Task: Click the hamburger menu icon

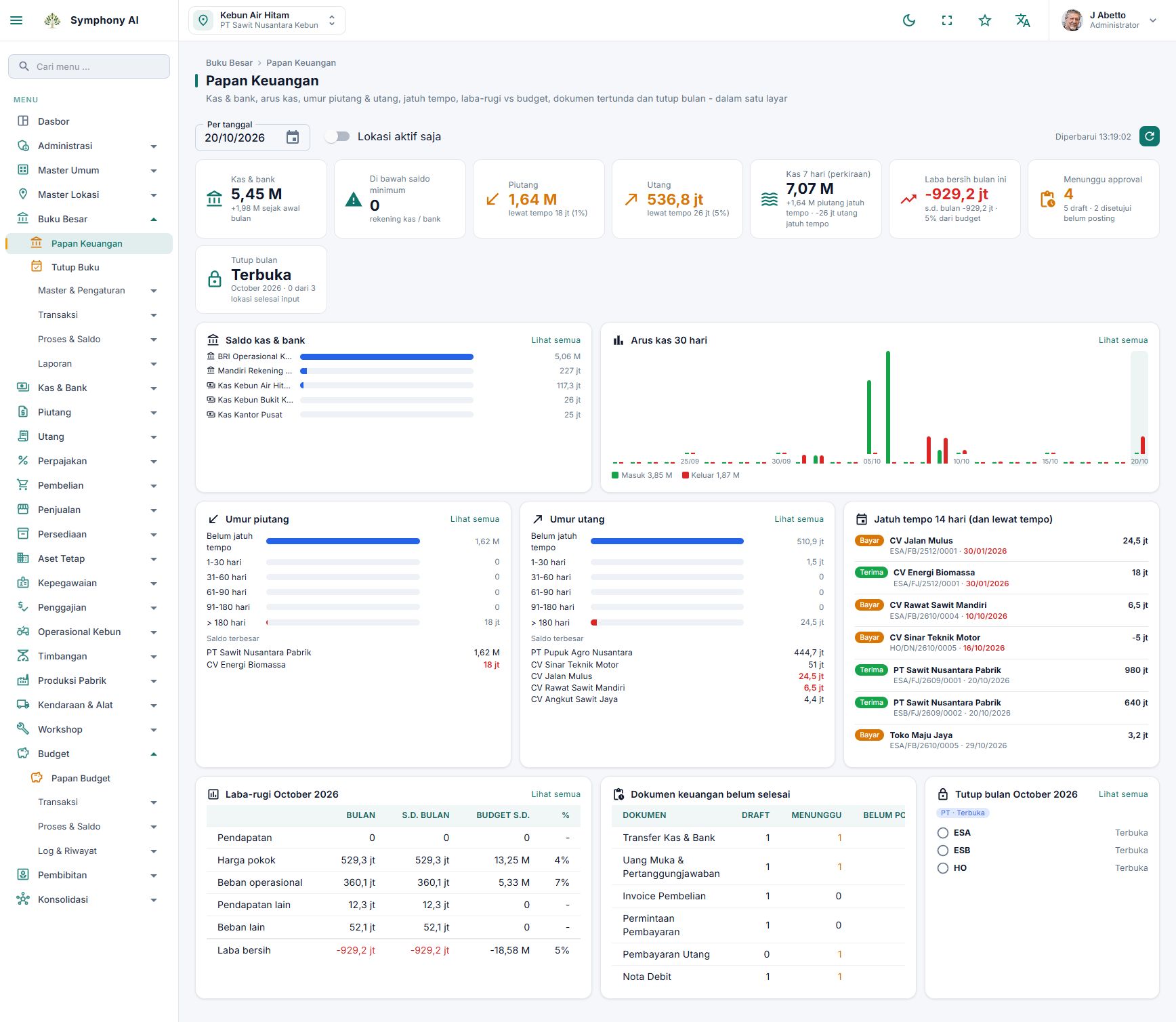Action: point(16,20)
